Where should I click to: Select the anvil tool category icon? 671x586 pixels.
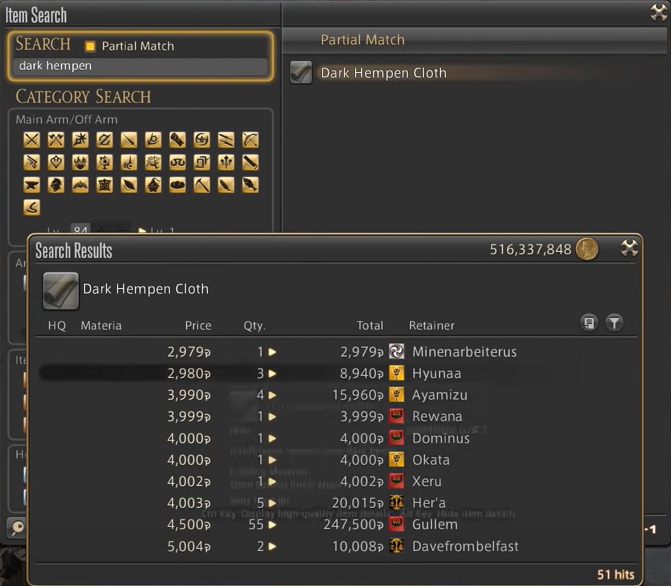coord(32,185)
